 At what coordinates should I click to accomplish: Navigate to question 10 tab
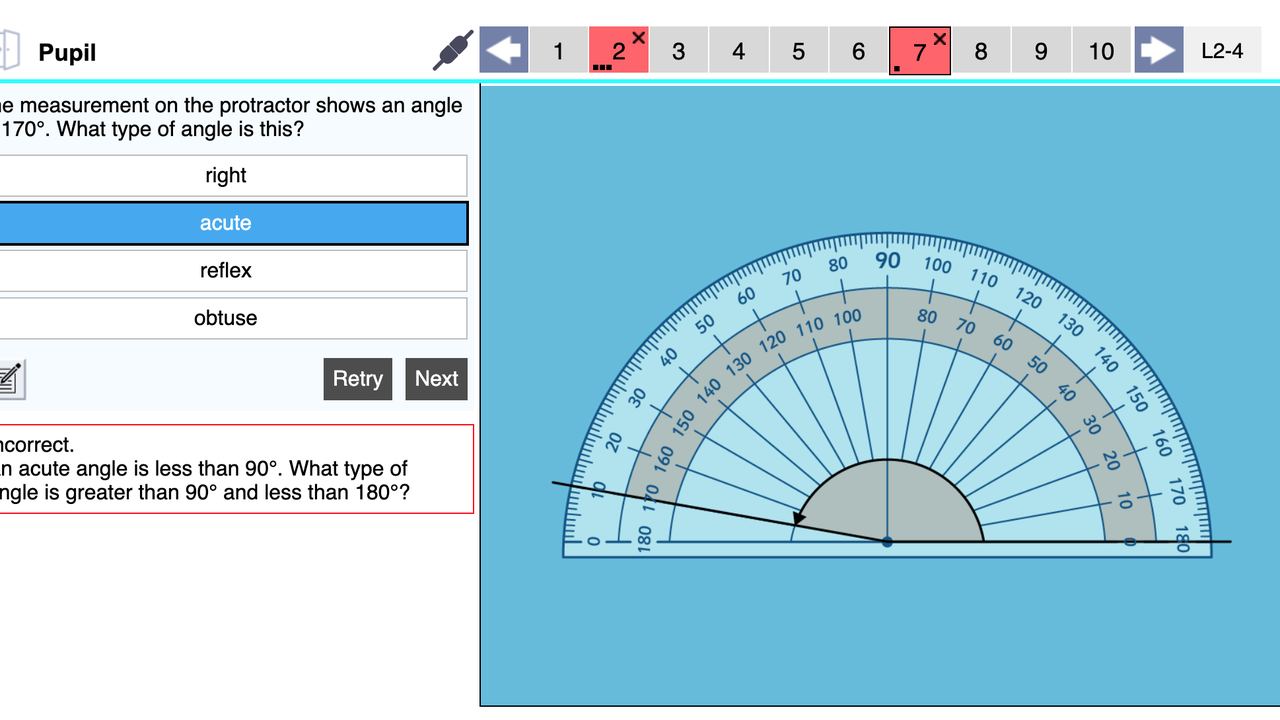[1101, 51]
